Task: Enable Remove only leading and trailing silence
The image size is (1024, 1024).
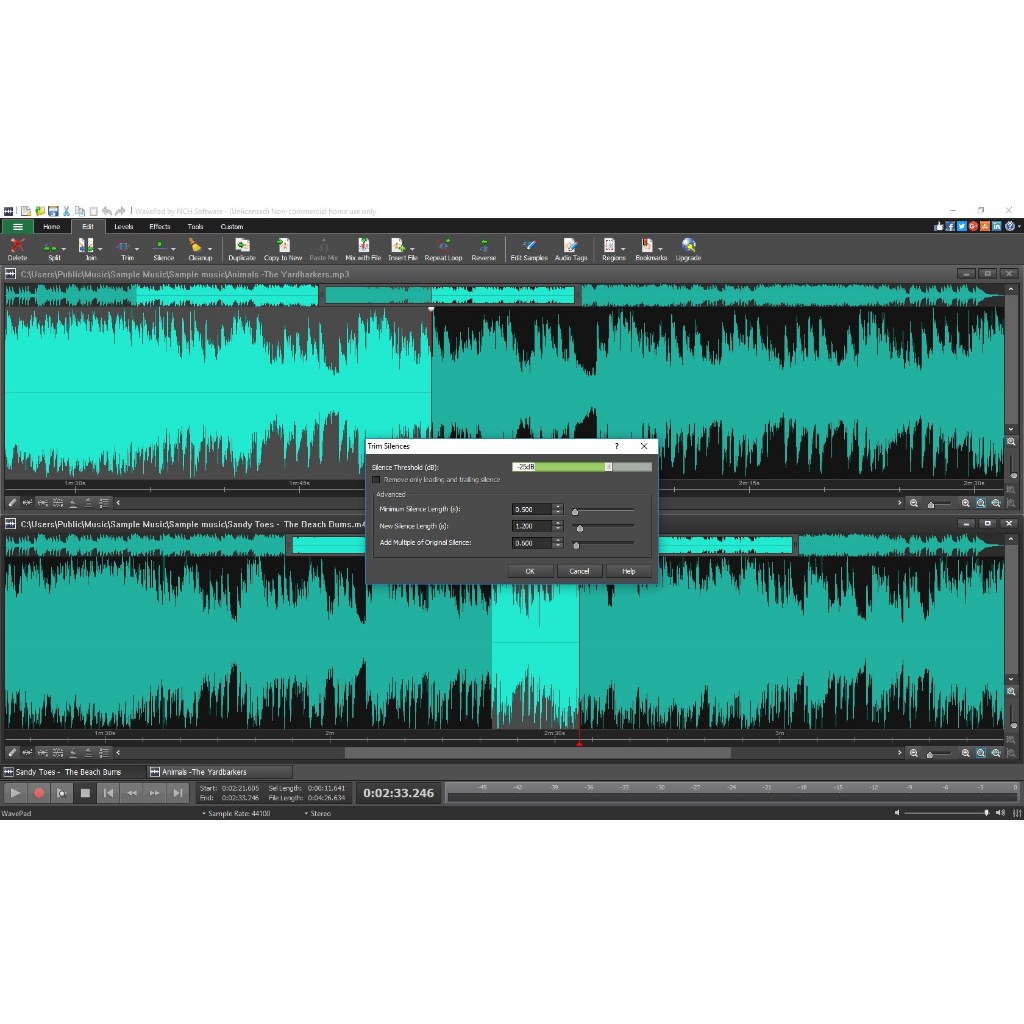Action: click(x=376, y=480)
